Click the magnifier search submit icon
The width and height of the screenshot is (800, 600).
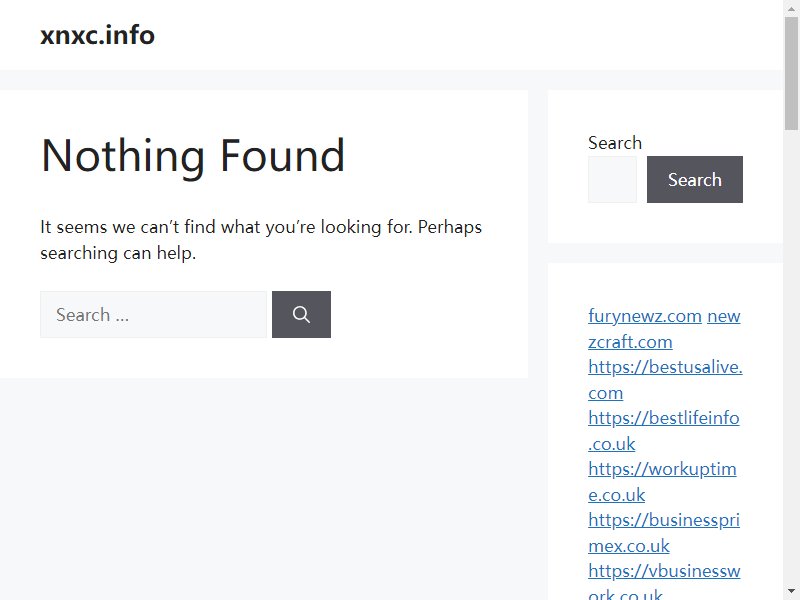[301, 314]
